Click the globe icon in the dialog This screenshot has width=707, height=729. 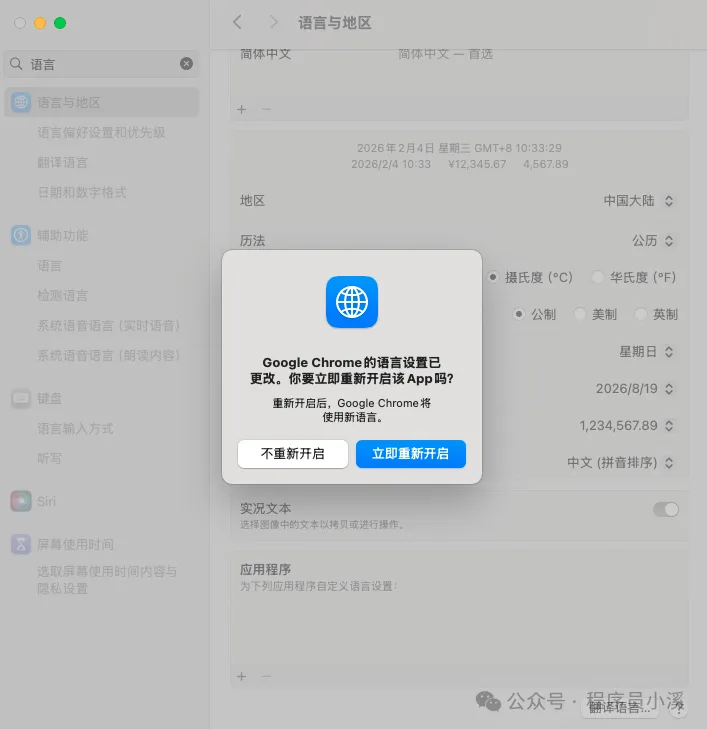[x=352, y=302]
